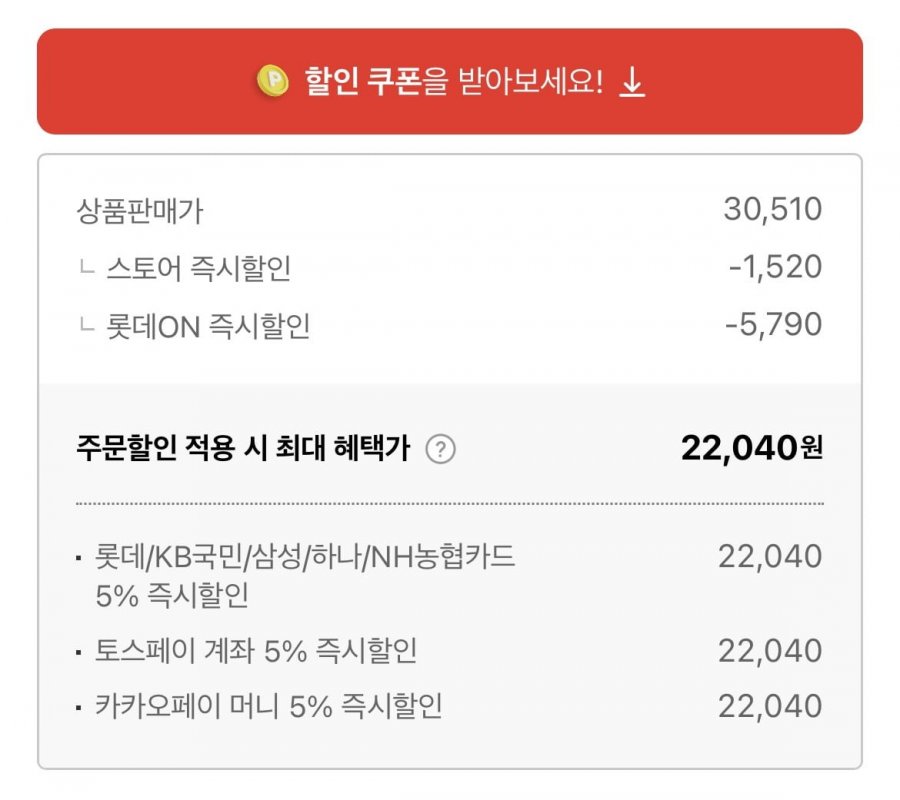Click the 22,040 price beside 토스페이

tap(770, 651)
